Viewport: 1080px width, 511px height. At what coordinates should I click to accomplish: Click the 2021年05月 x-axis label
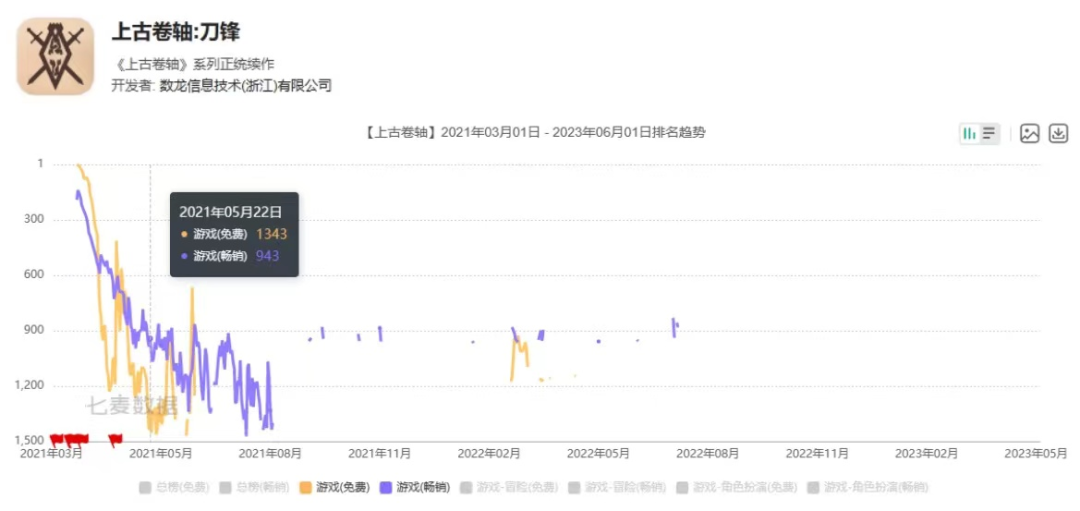point(160,453)
